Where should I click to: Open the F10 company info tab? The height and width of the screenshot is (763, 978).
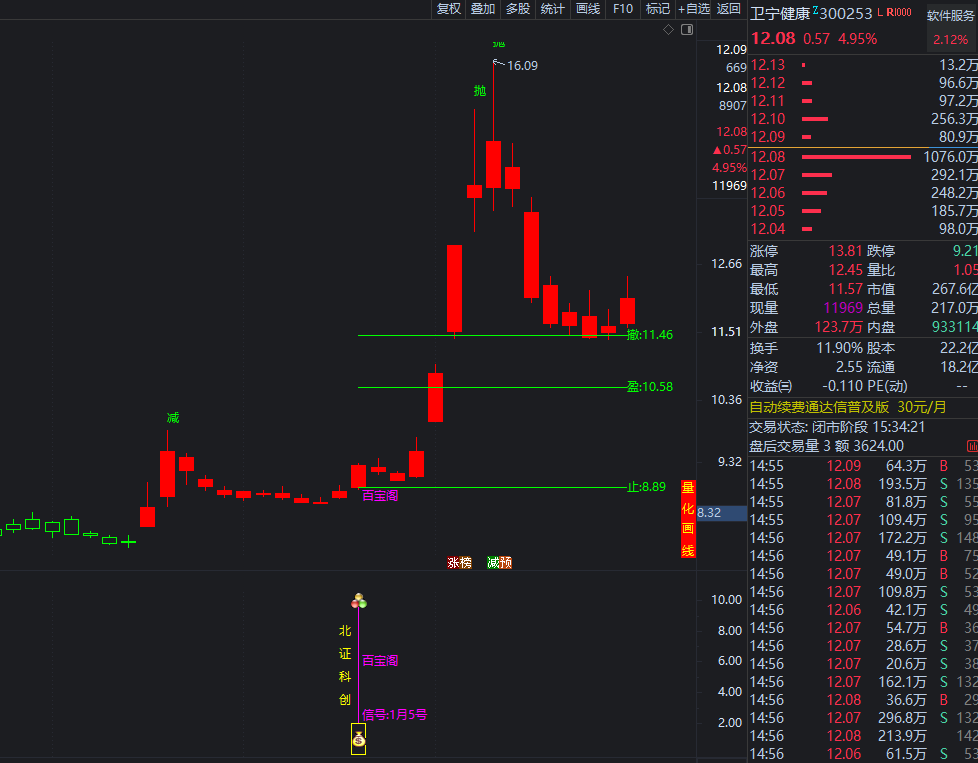click(623, 9)
